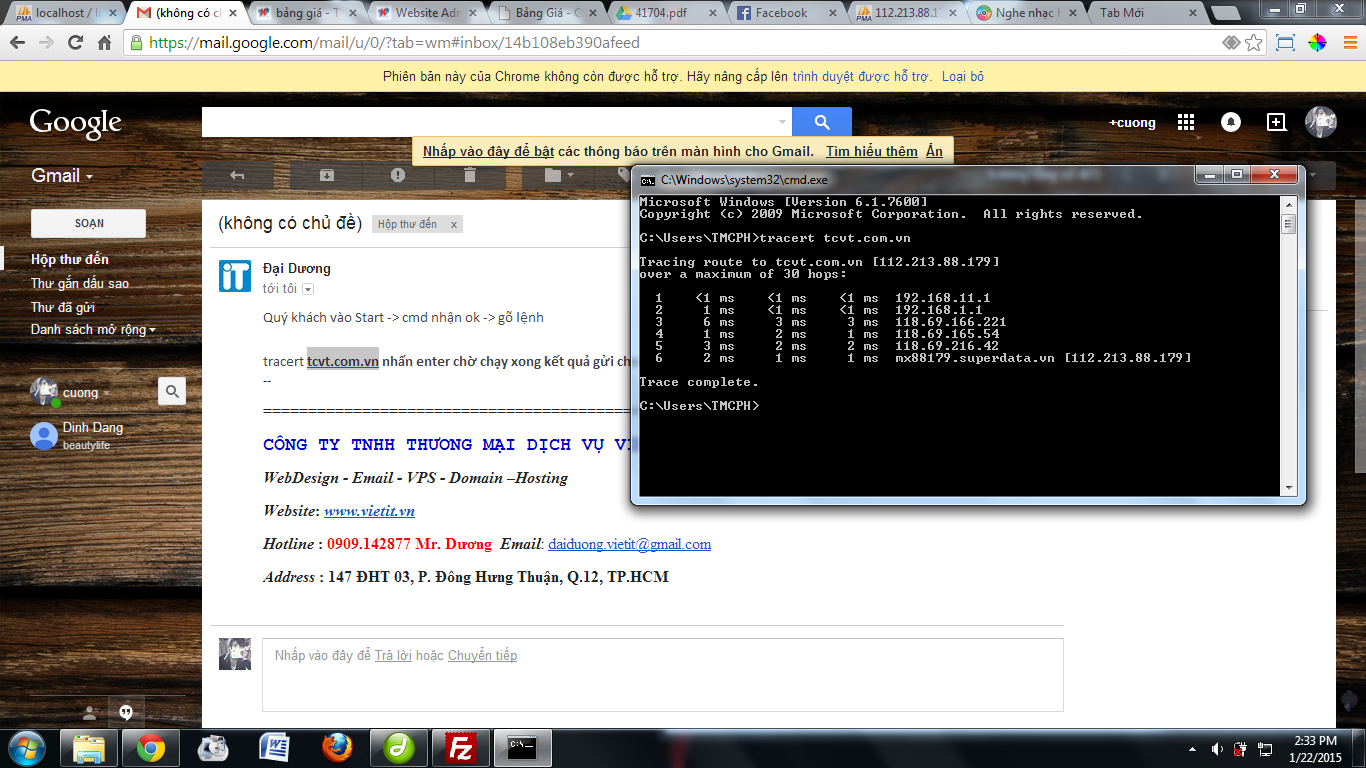Click the chat search magnifier button
The image size is (1366, 768).
(172, 392)
